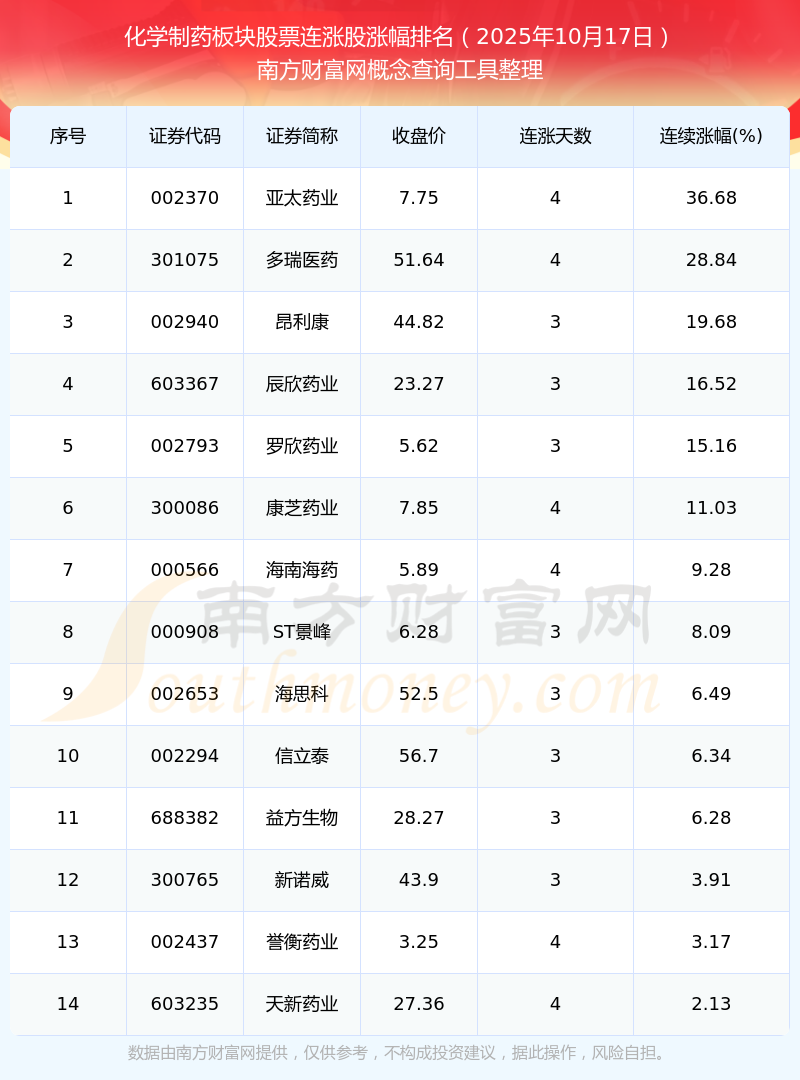800x1080 pixels.
Task: Click closing price 51.64
Action: pos(419,260)
